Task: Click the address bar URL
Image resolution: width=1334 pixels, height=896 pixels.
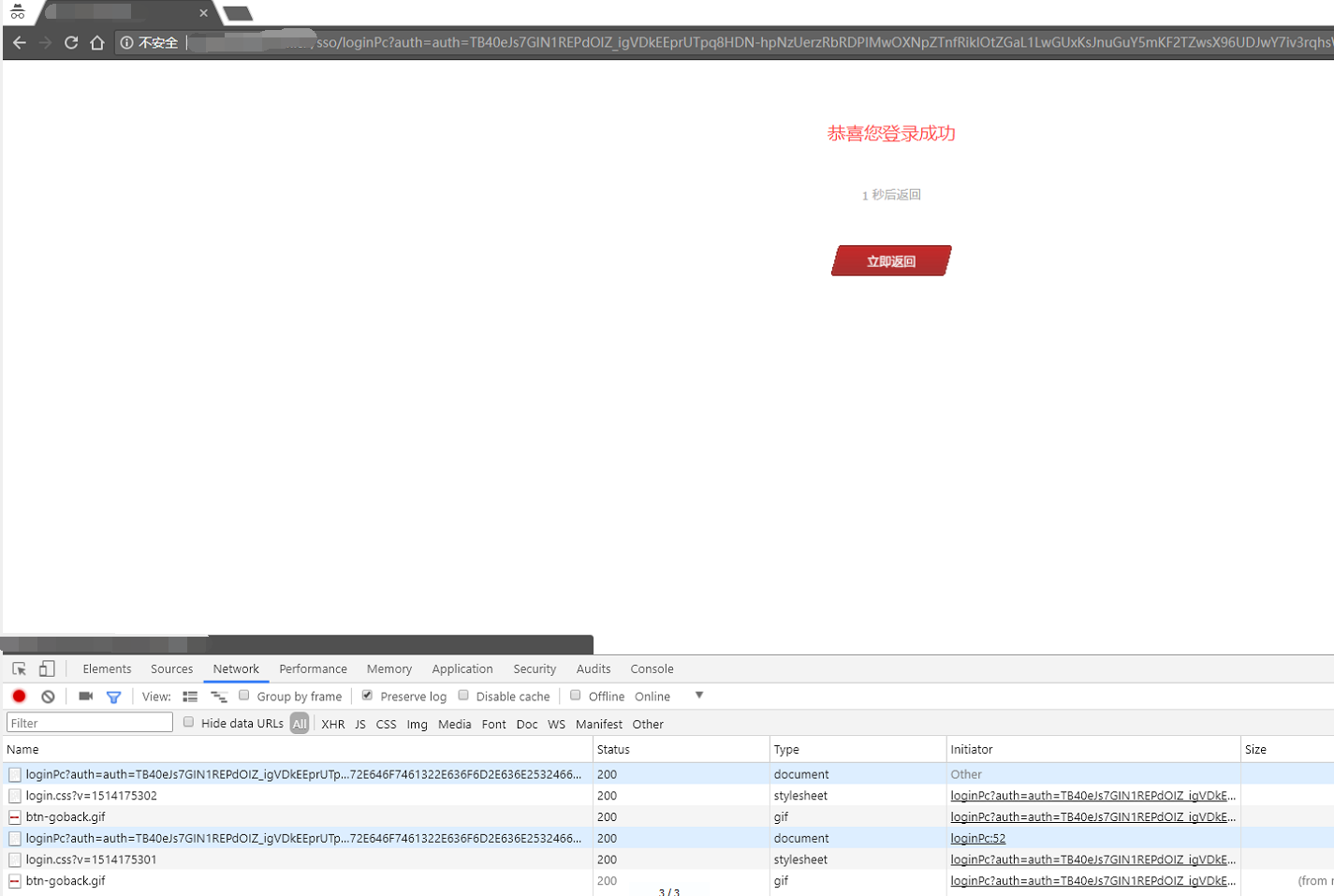Action: pos(760,42)
